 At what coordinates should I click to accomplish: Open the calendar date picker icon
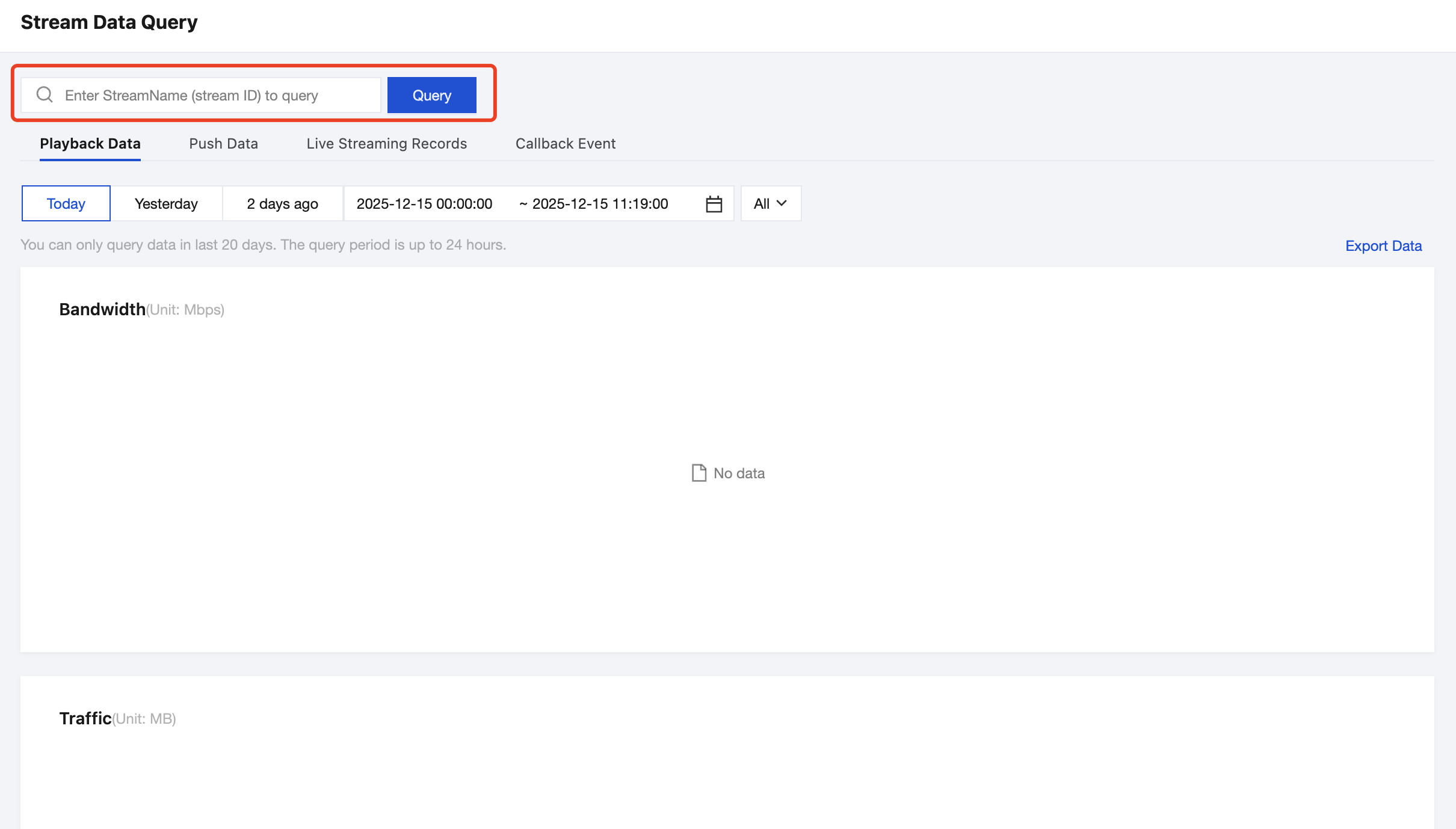coord(714,204)
